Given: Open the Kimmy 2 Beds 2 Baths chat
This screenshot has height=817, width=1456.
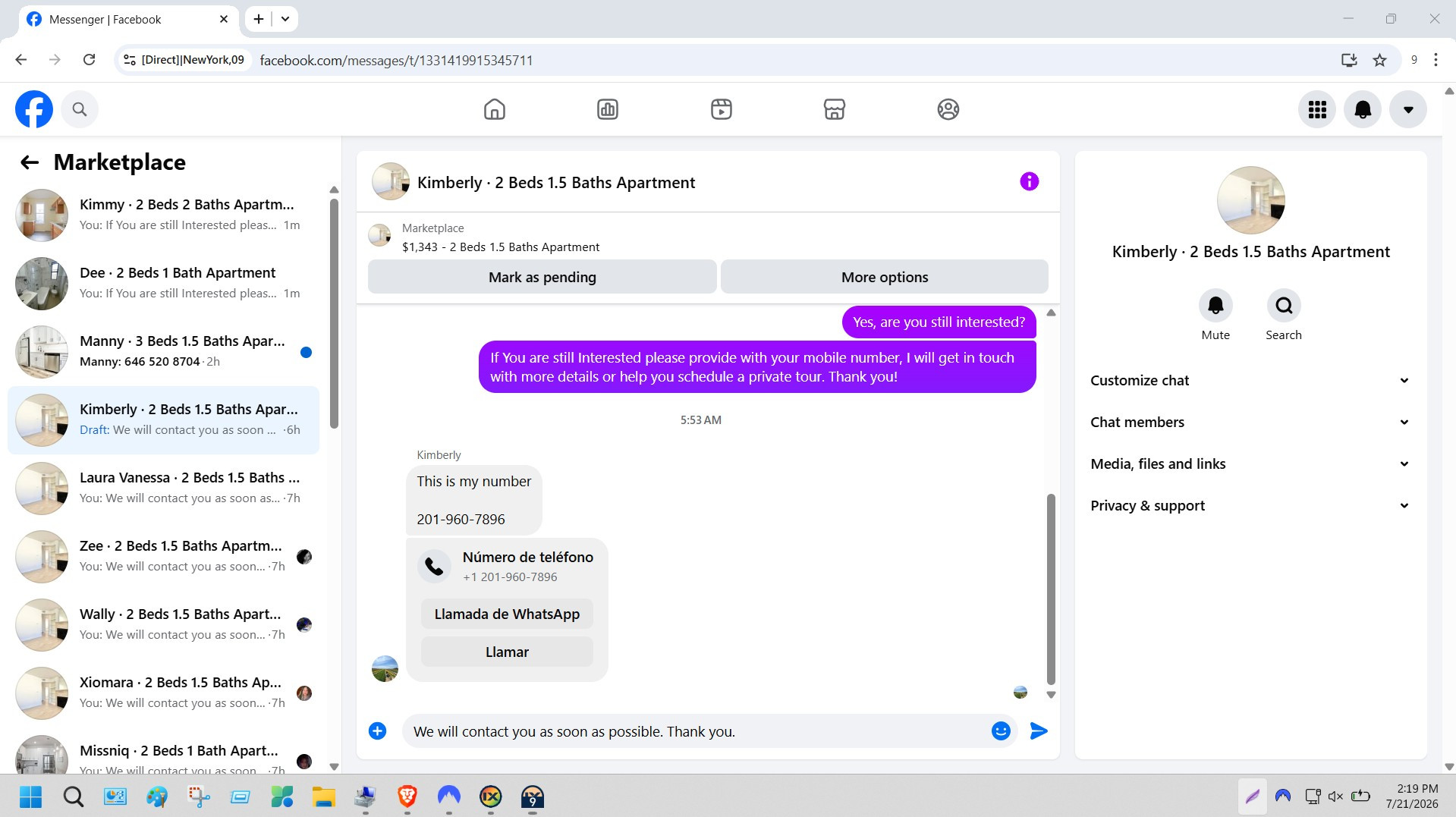Looking at the screenshot, I should [x=163, y=215].
